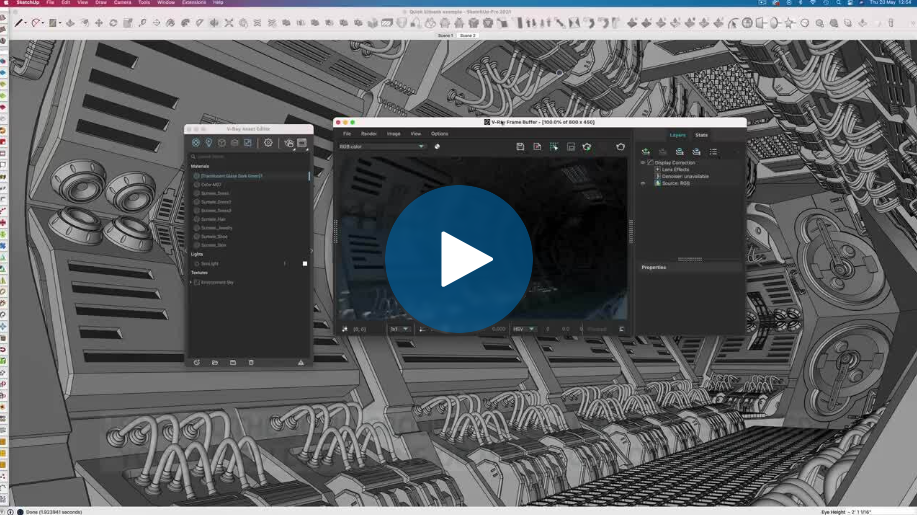Screen dimensions: 917x517
Task: Save the image in the Frame Buffer toolbar
Action: [x=520, y=147]
